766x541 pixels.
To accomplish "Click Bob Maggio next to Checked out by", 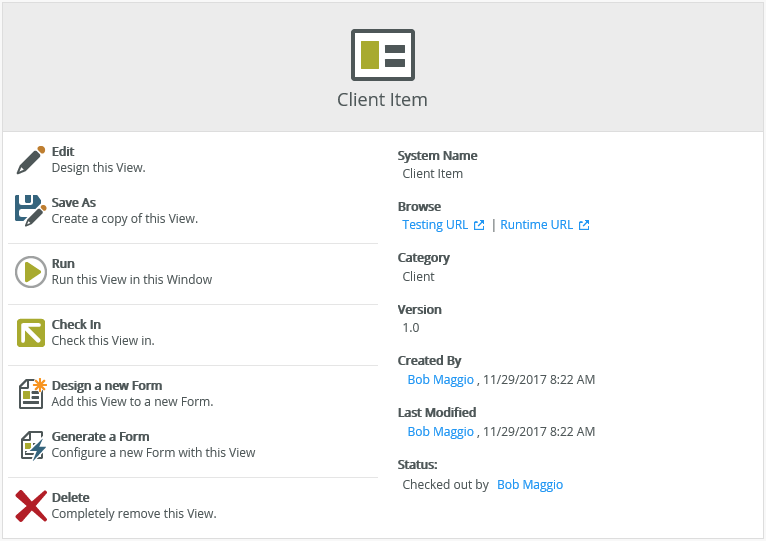I will tap(530, 485).
